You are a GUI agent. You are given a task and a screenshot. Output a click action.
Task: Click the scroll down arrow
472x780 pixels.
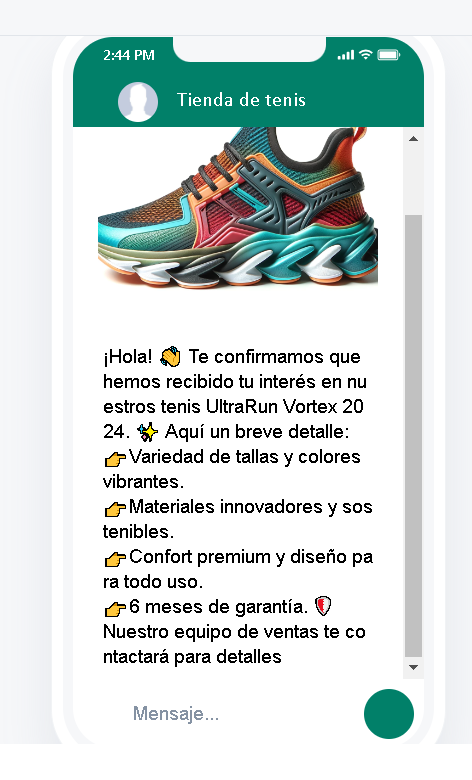pyautogui.click(x=413, y=668)
